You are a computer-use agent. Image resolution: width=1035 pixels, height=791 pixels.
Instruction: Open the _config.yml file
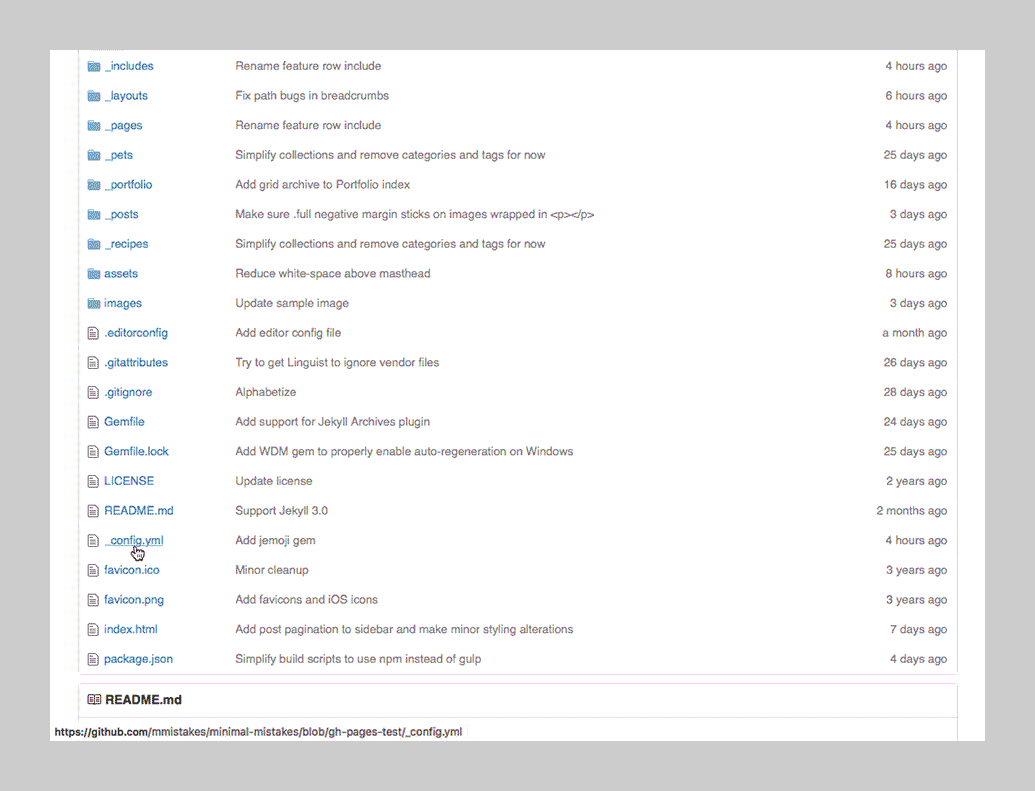(x=134, y=540)
